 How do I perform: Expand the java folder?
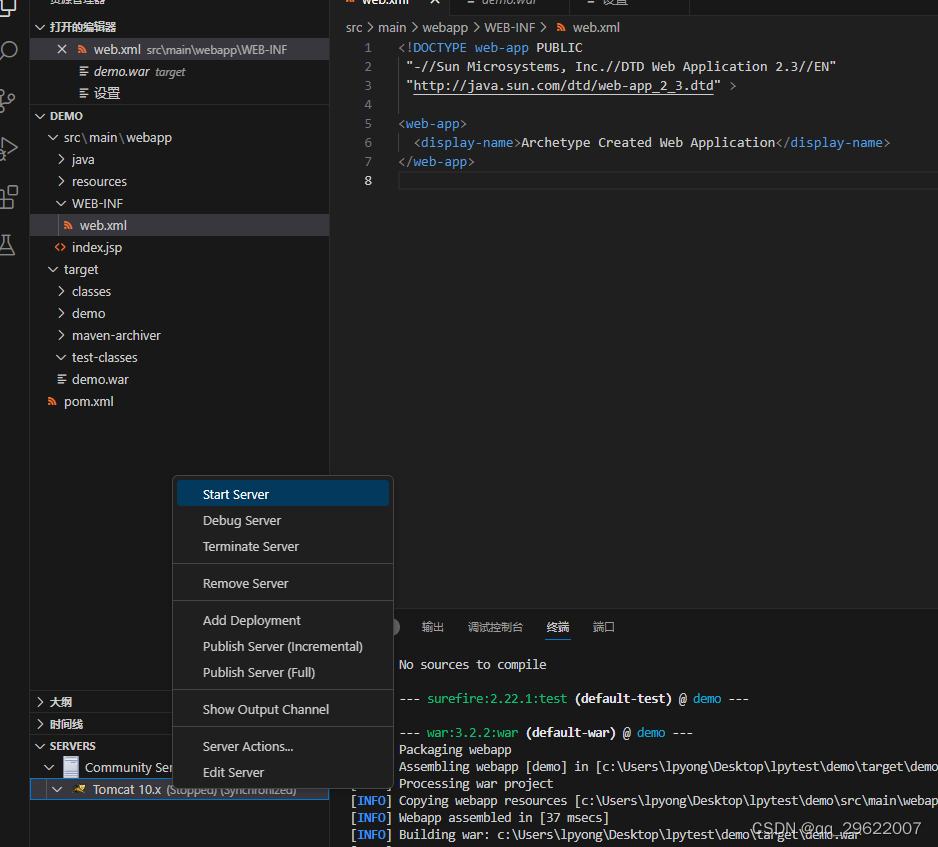coord(61,160)
